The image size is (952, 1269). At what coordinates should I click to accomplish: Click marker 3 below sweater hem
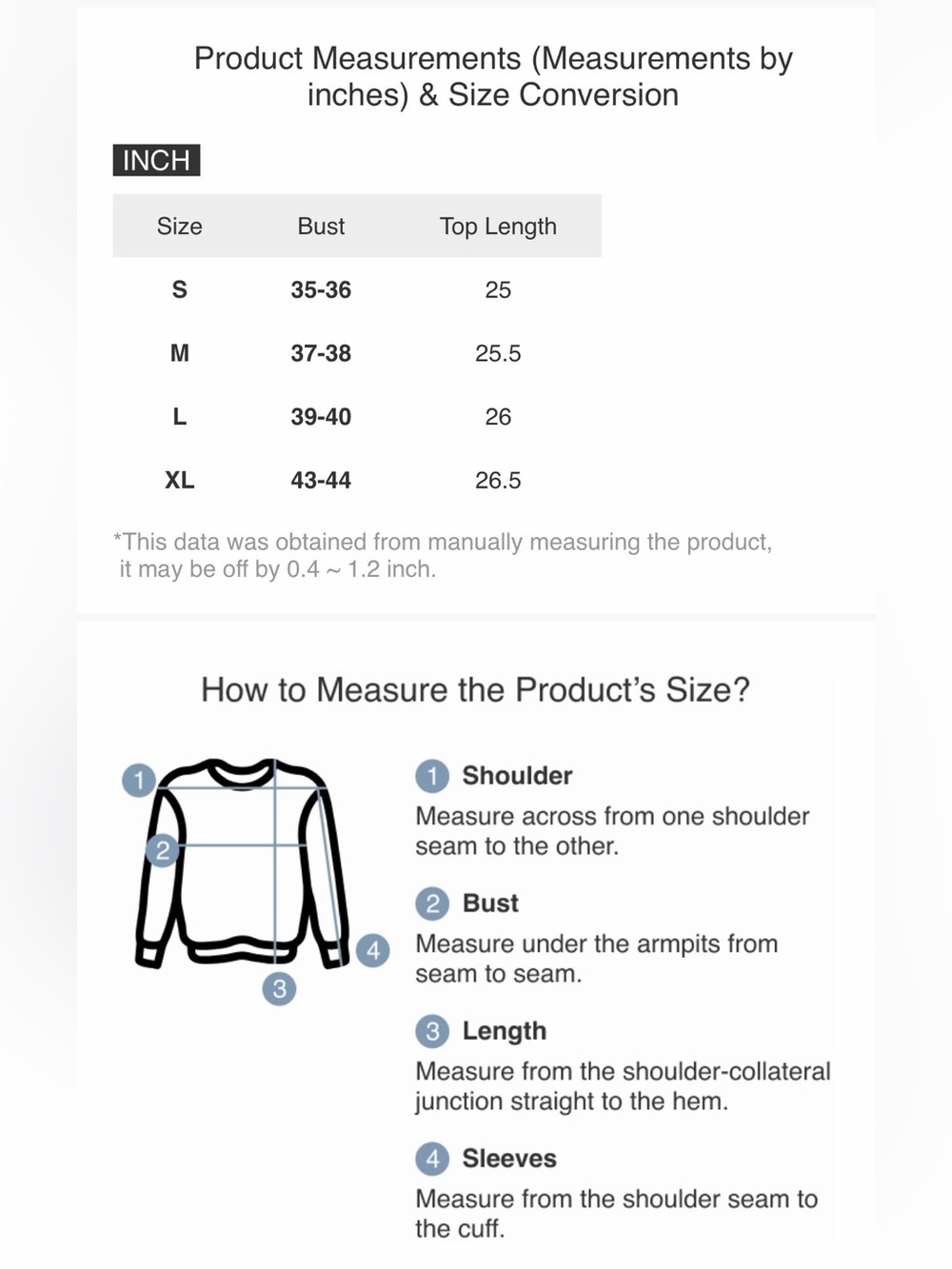pyautogui.click(x=279, y=989)
